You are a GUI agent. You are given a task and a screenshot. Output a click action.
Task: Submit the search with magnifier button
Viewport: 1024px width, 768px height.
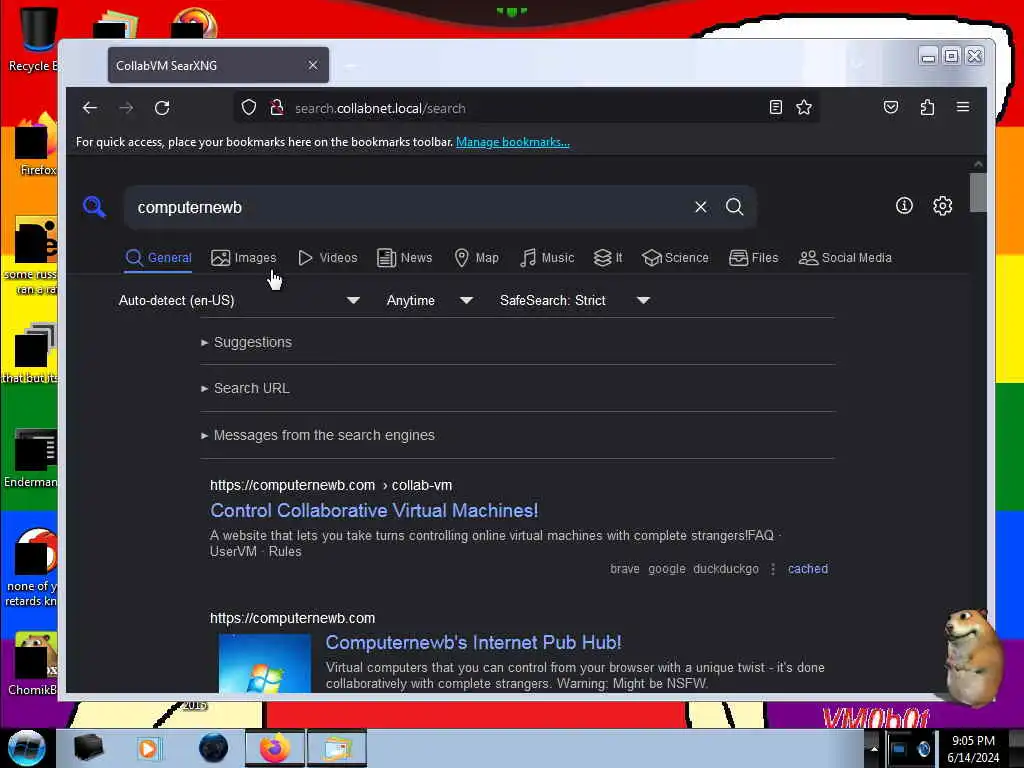(735, 207)
